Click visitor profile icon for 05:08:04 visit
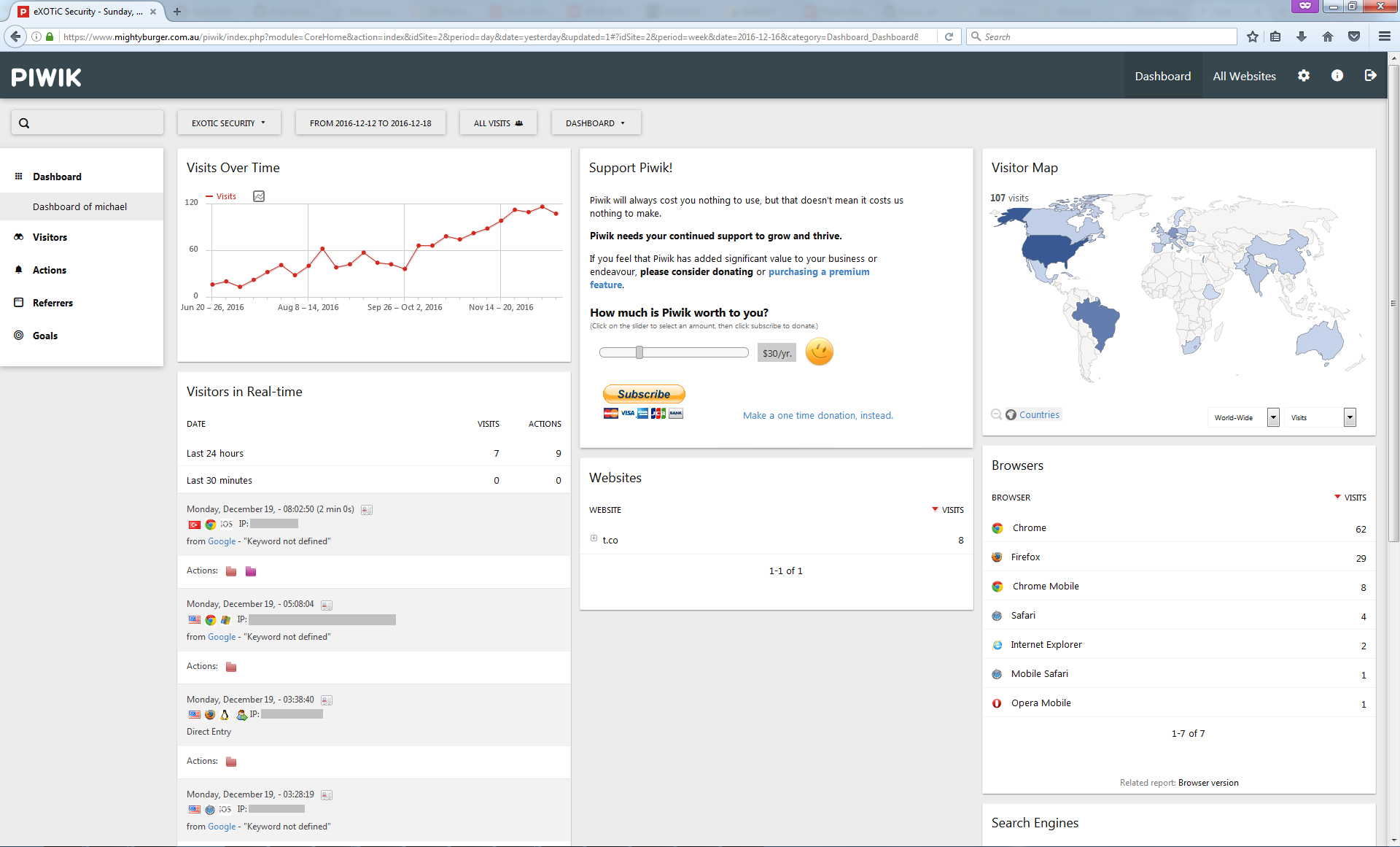The width and height of the screenshot is (1400, 847). coord(327,606)
